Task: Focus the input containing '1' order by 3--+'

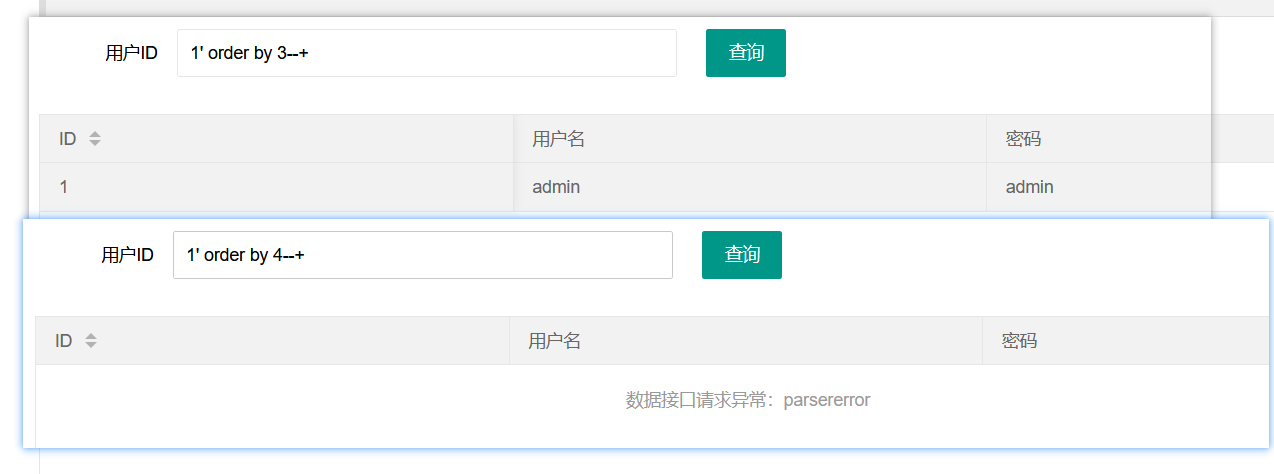Action: (427, 53)
